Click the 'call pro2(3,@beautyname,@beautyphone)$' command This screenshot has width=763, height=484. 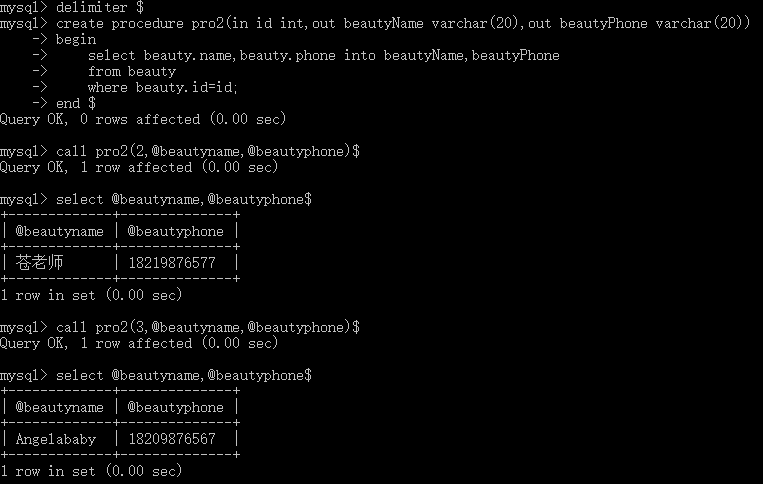208,327
